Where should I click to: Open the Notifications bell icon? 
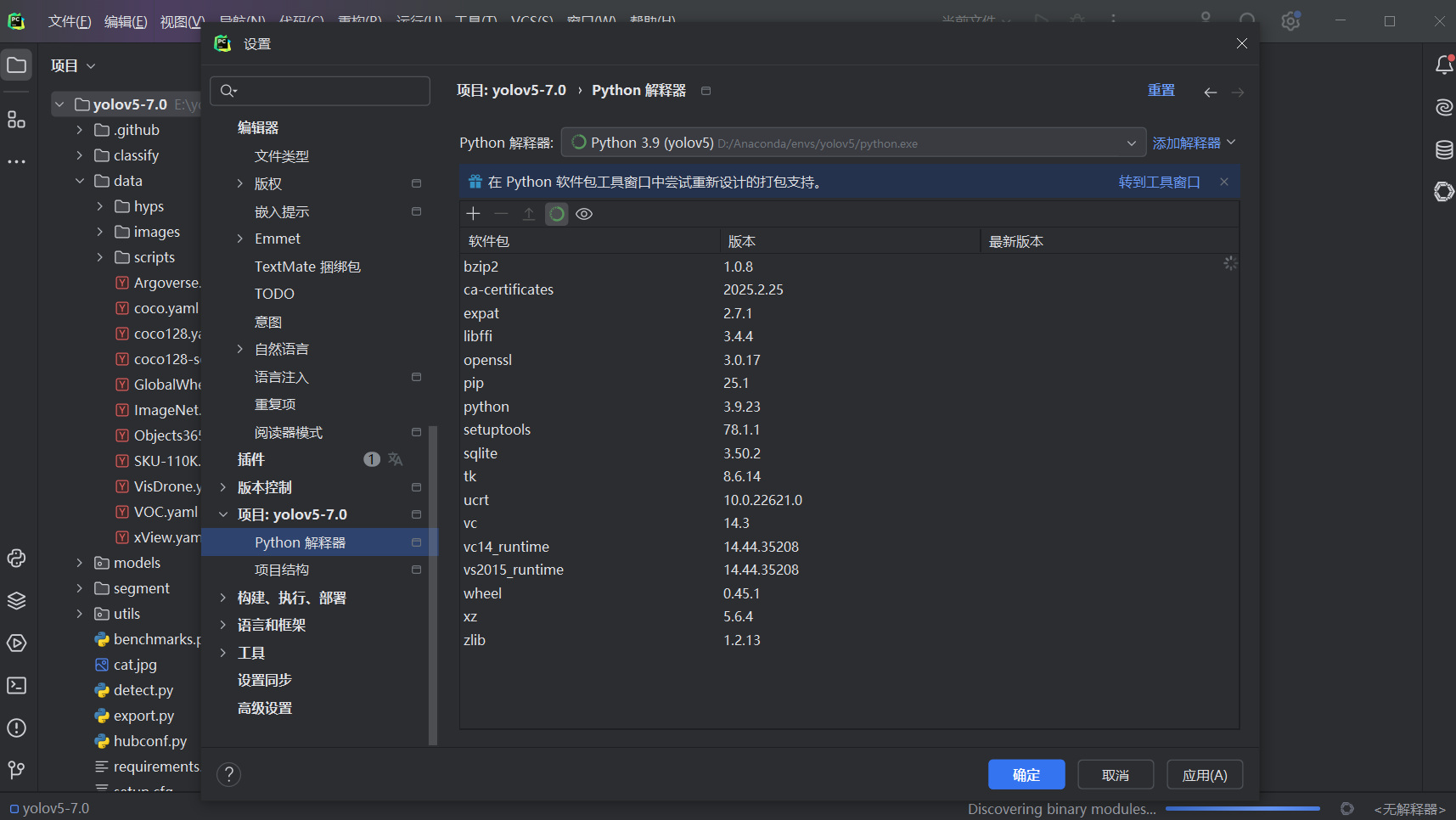[1444, 65]
